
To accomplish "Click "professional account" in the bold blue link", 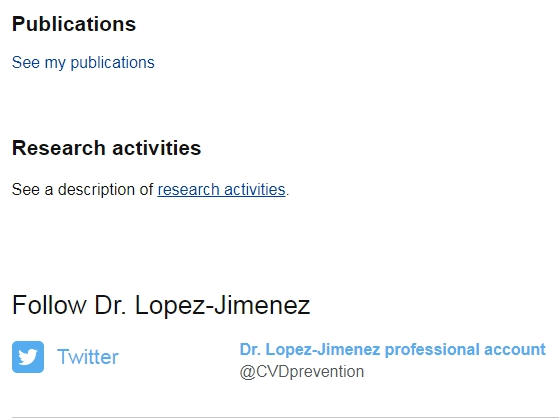I will (466, 349).
